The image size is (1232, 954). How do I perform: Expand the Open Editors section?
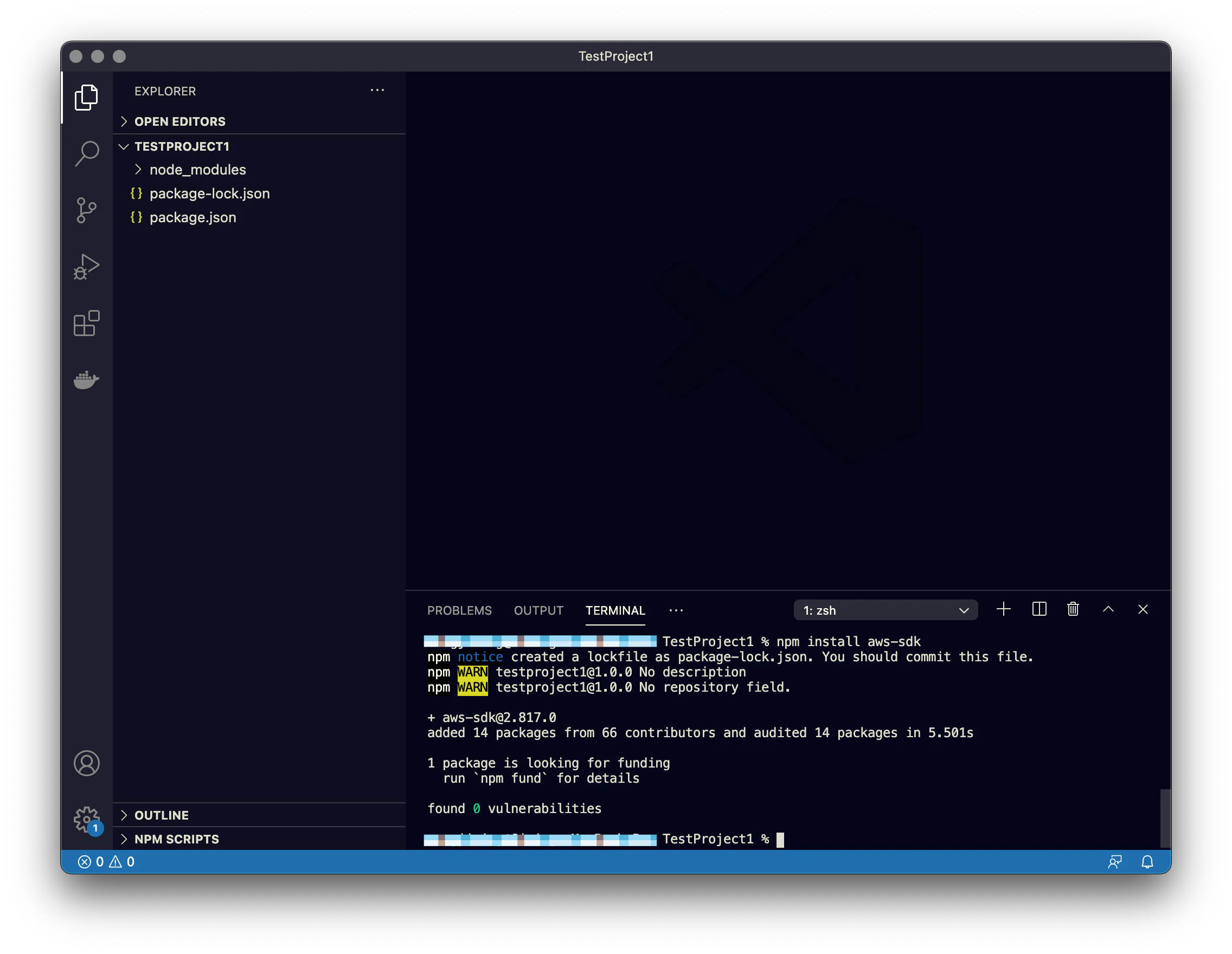click(260, 121)
